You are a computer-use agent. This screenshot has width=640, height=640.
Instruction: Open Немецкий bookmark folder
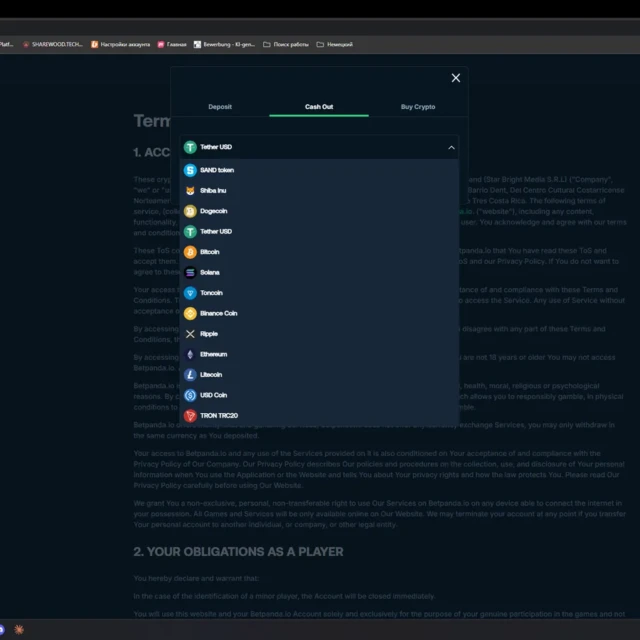pyautogui.click(x=335, y=44)
